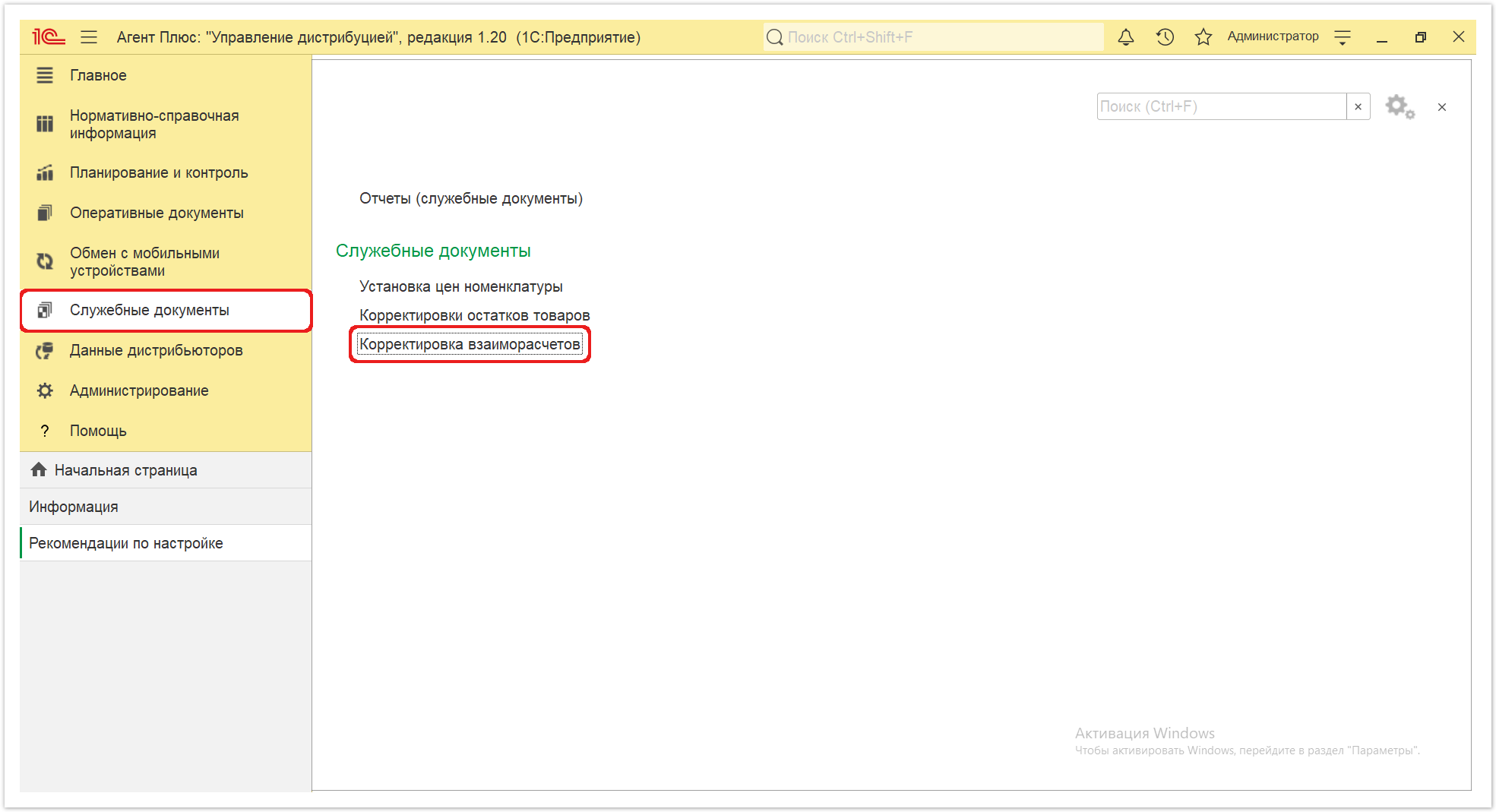Open the hamburger main menu icon

pos(89,36)
